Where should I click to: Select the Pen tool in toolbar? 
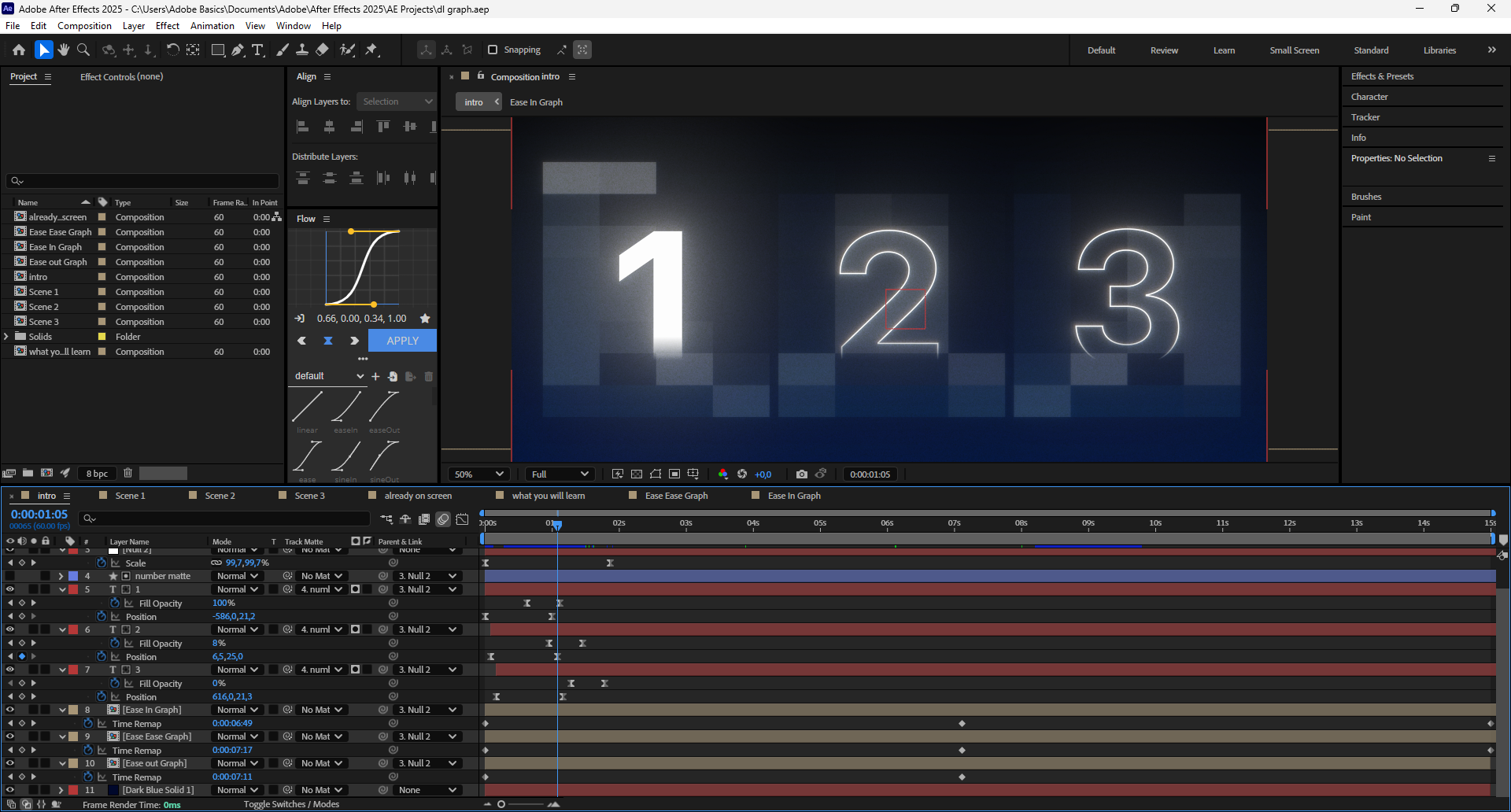[x=237, y=50]
